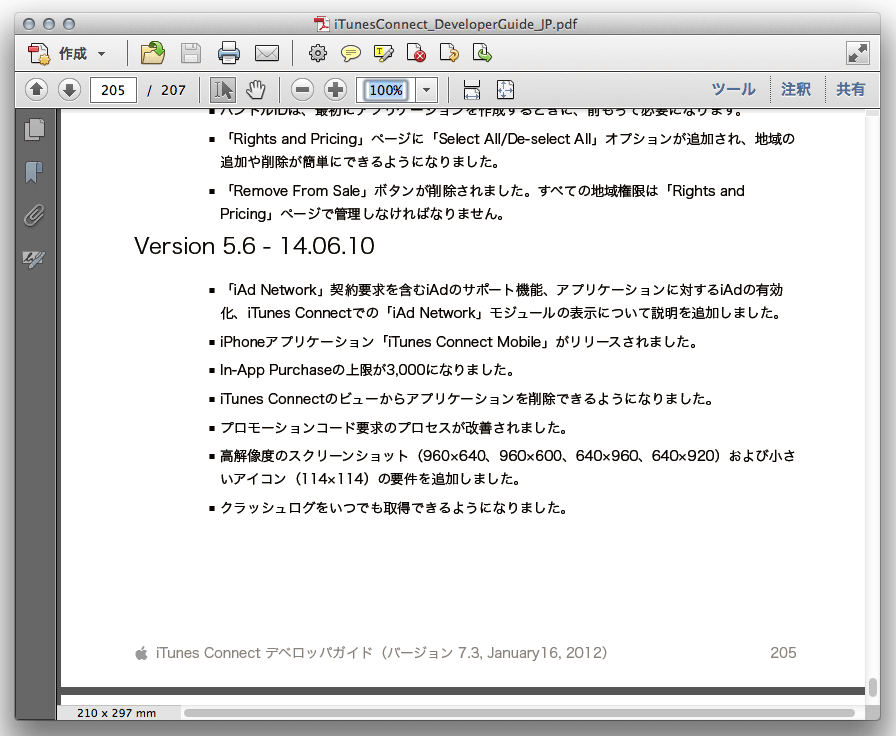The height and width of the screenshot is (736, 896).
Task: Open preferences via gear icon
Action: coord(318,54)
